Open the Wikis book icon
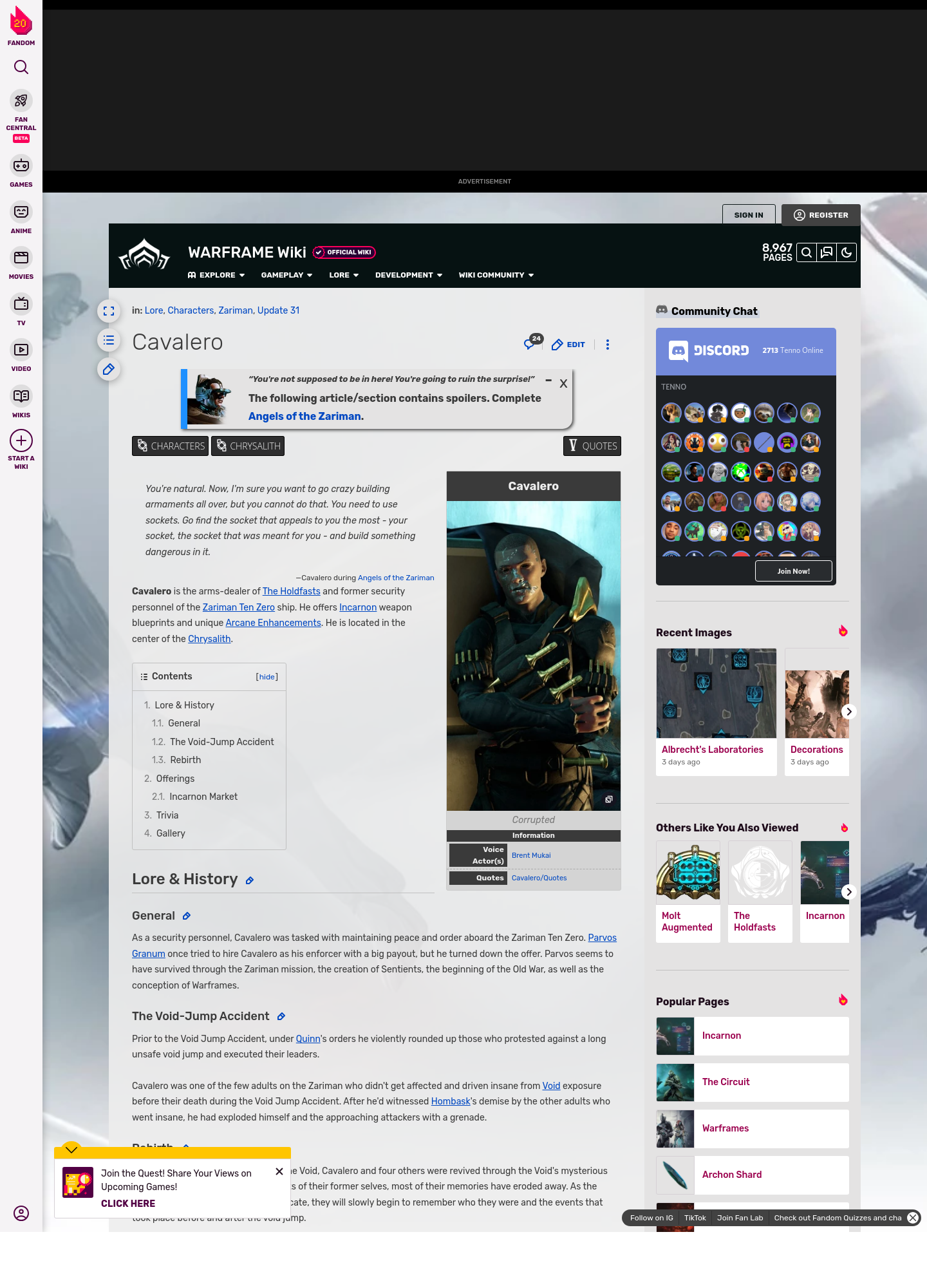This screenshot has width=927, height=1288. point(21,396)
